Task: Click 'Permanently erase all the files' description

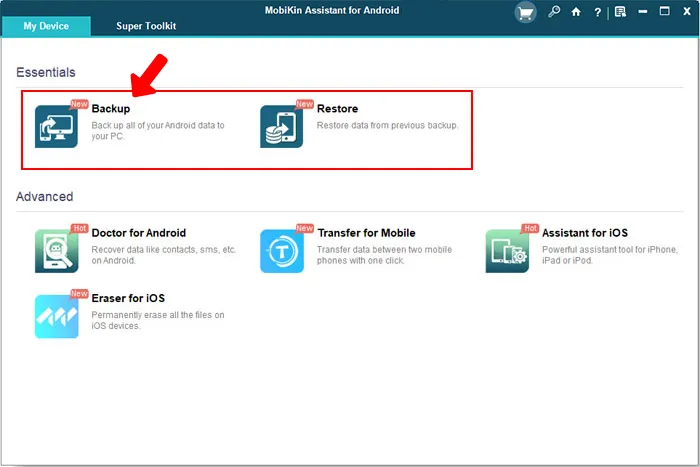Action: tap(158, 321)
